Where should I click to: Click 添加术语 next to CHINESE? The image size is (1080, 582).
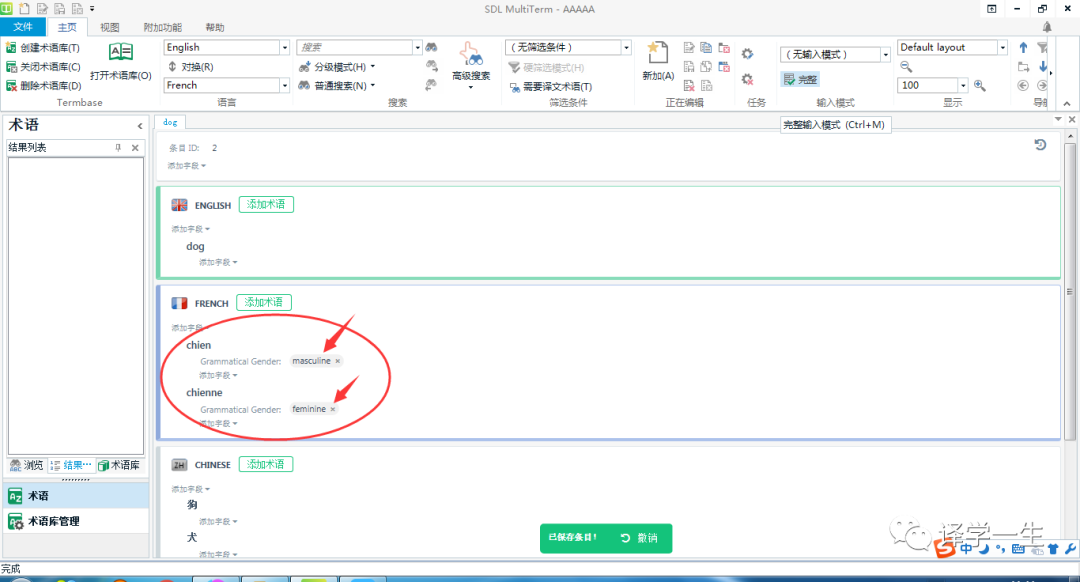[x=266, y=464]
